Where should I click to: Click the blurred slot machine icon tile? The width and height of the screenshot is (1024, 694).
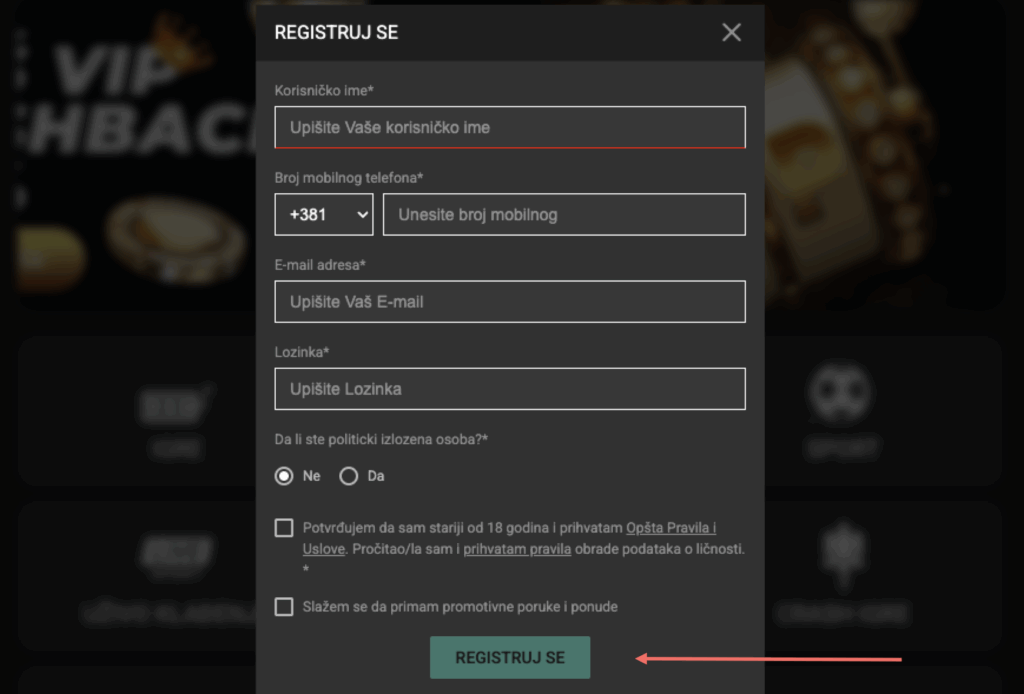138,410
